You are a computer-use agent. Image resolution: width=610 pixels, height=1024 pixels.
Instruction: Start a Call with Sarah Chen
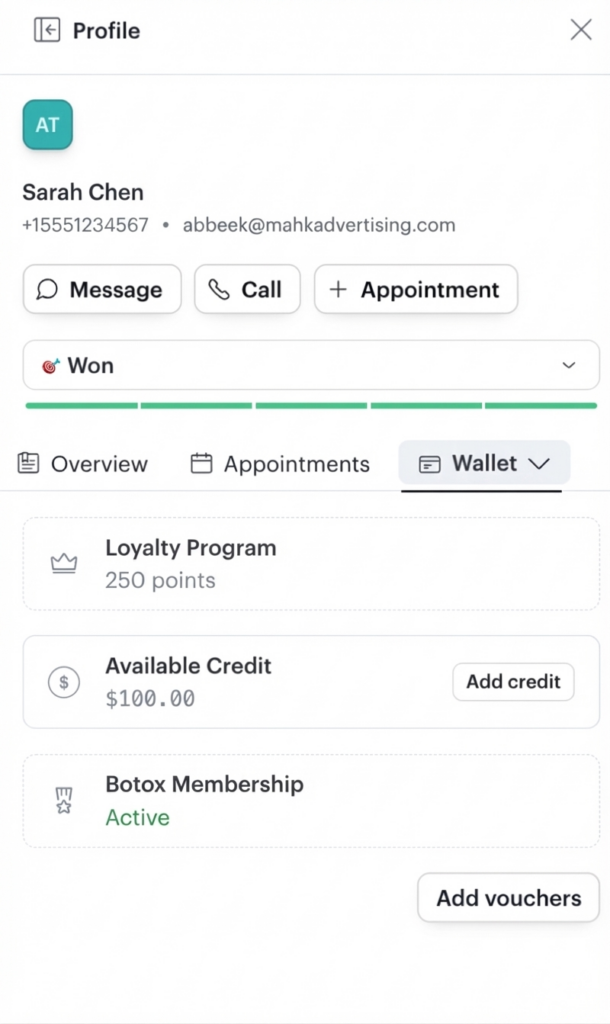pyautogui.click(x=246, y=290)
